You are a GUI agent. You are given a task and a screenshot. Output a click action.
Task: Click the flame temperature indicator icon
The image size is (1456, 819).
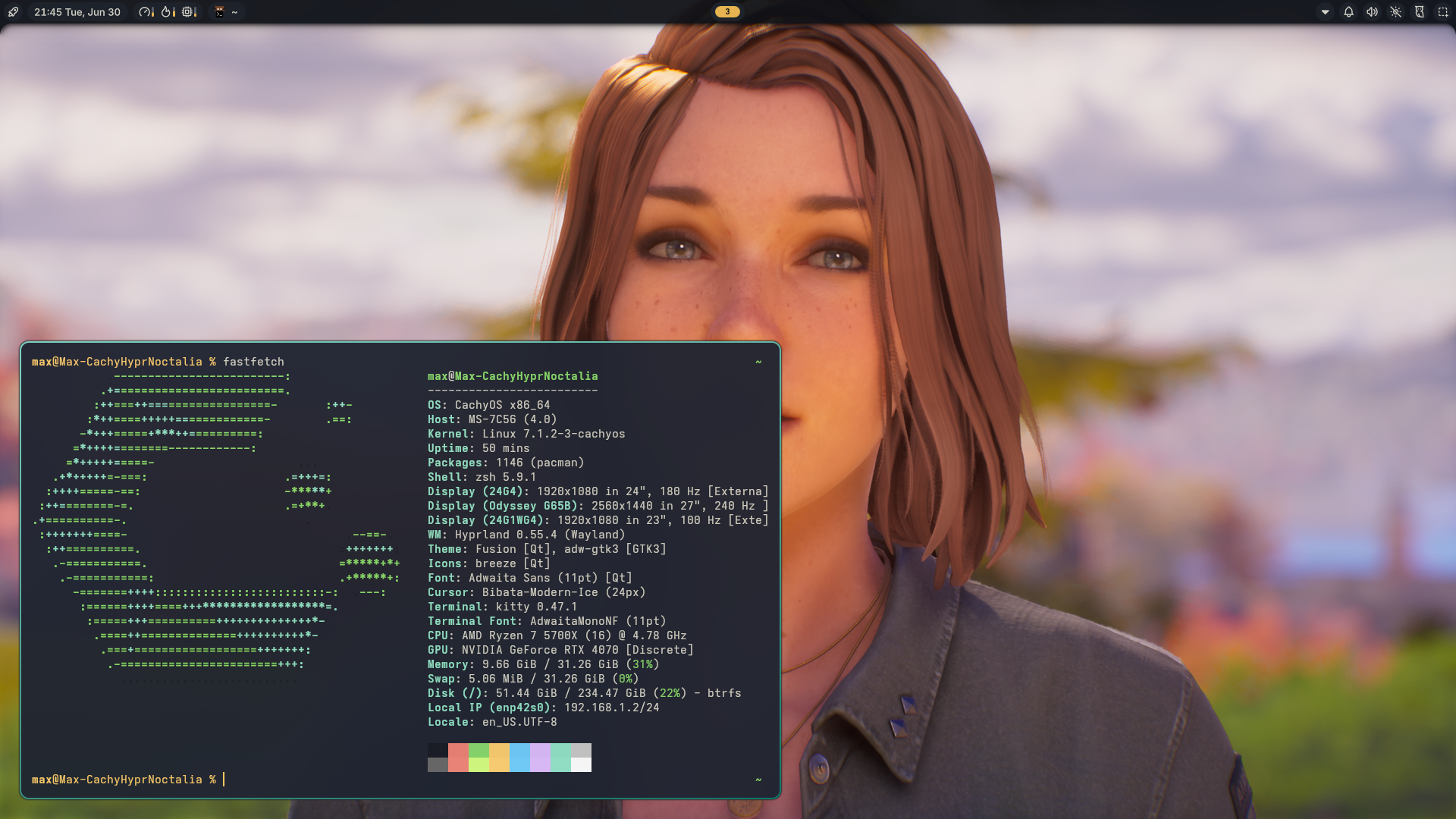coord(168,12)
